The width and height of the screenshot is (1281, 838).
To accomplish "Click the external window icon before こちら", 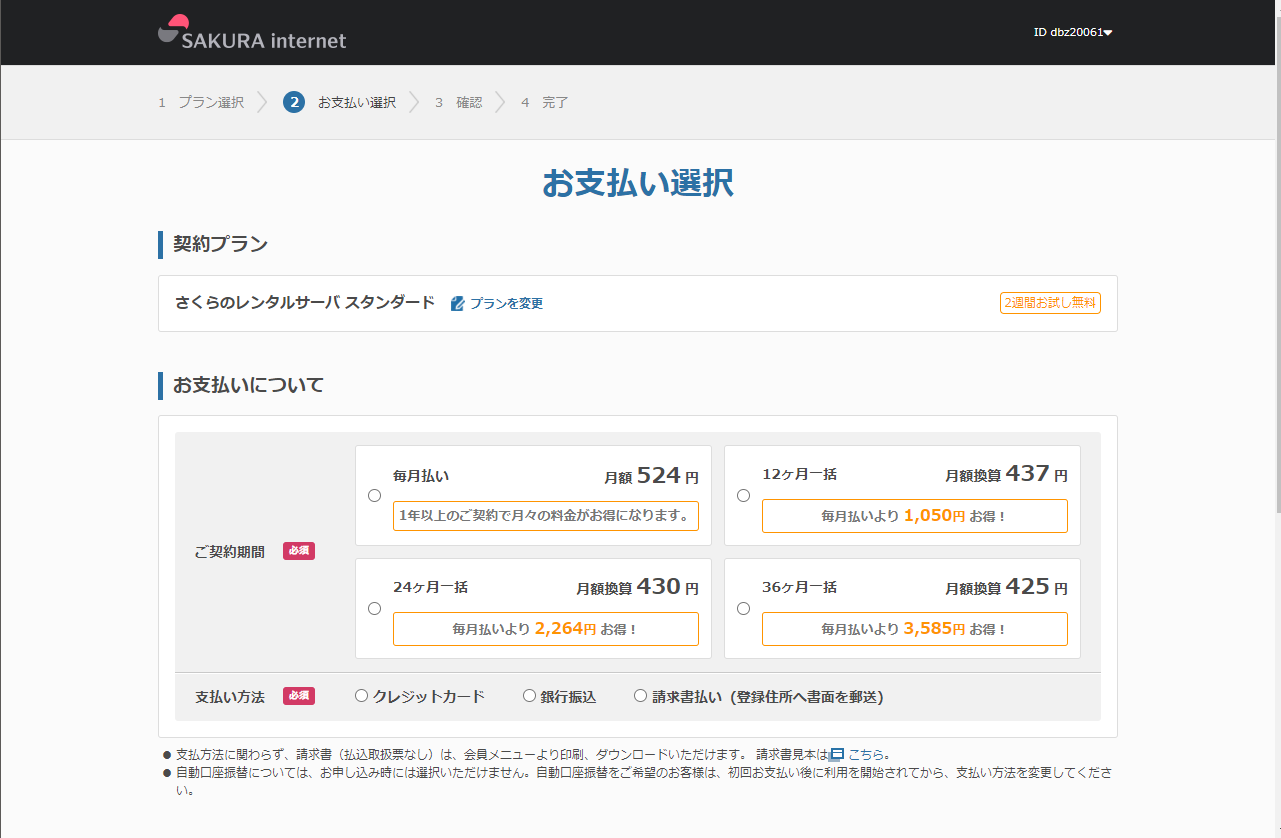I will 838,754.
